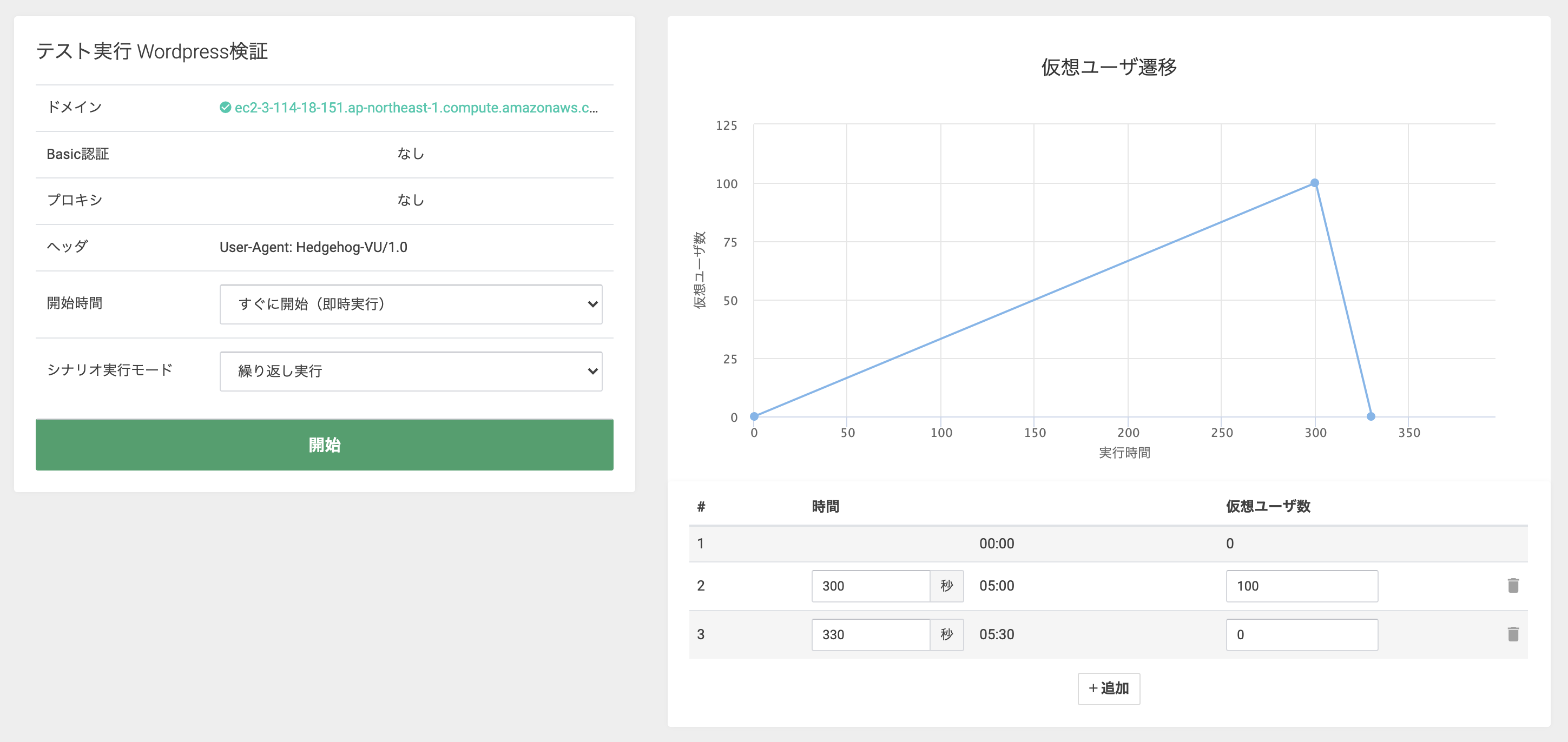1568x742 pixels.
Task: Click the 秒 unit label in row 2
Action: (x=946, y=586)
